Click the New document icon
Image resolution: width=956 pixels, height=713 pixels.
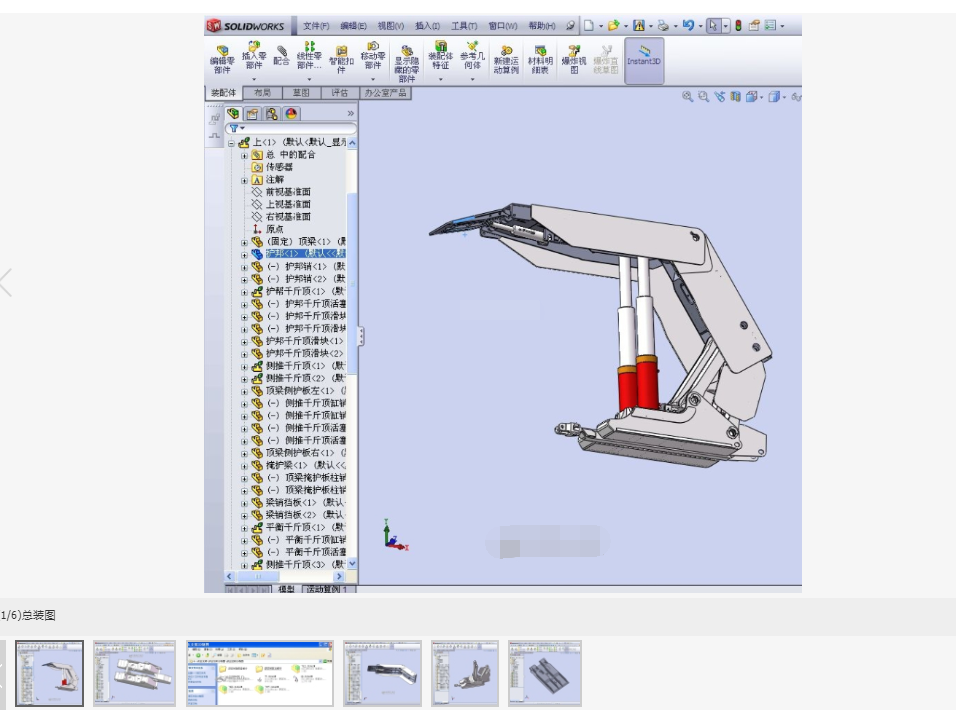tap(588, 26)
